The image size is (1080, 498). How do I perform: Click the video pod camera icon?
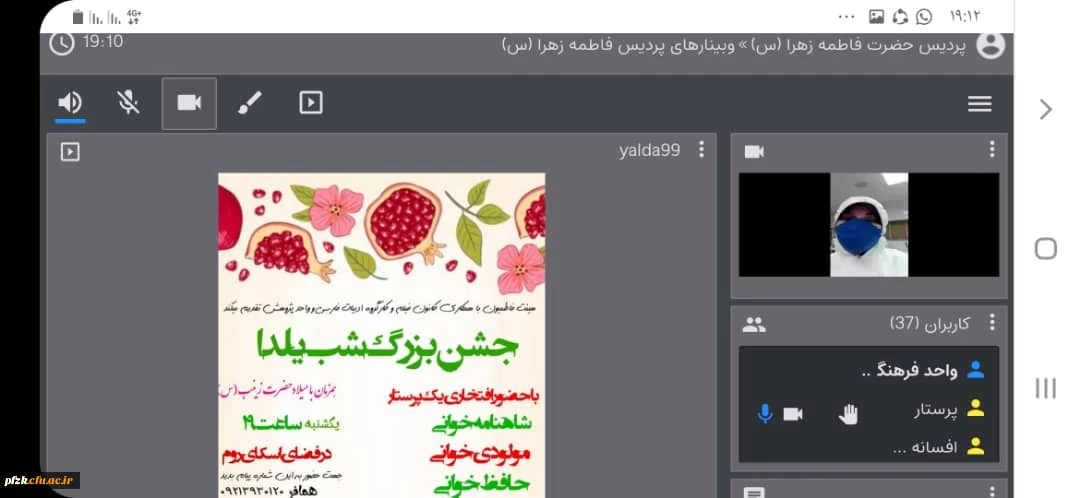point(754,151)
